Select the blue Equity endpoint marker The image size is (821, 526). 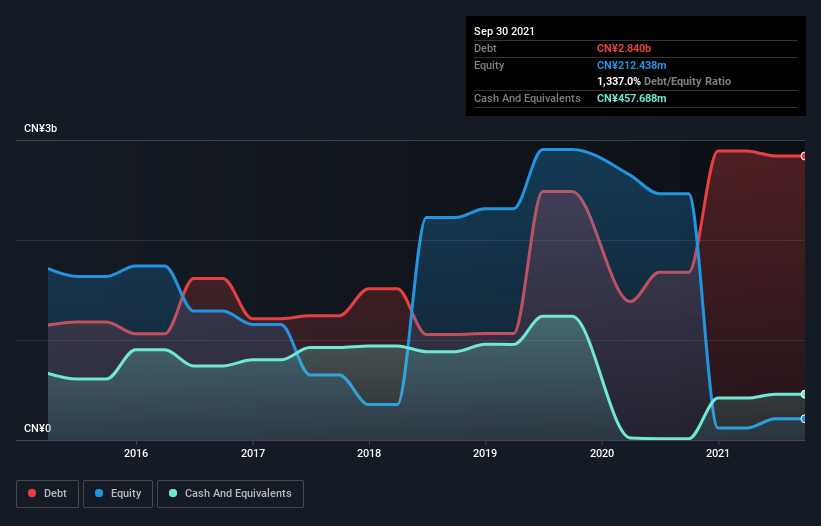coord(804,419)
